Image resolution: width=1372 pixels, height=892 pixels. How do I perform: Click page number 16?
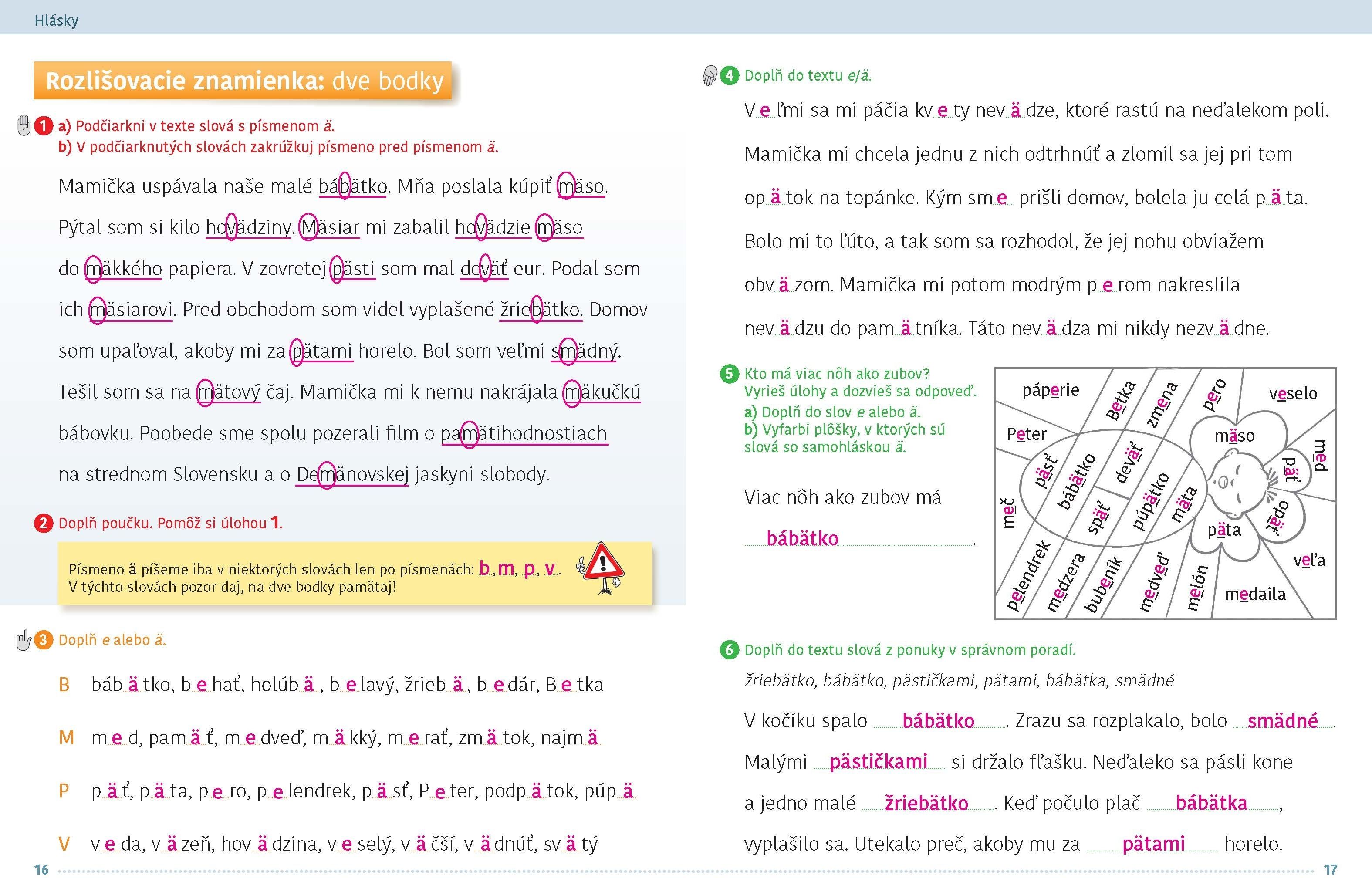click(41, 869)
